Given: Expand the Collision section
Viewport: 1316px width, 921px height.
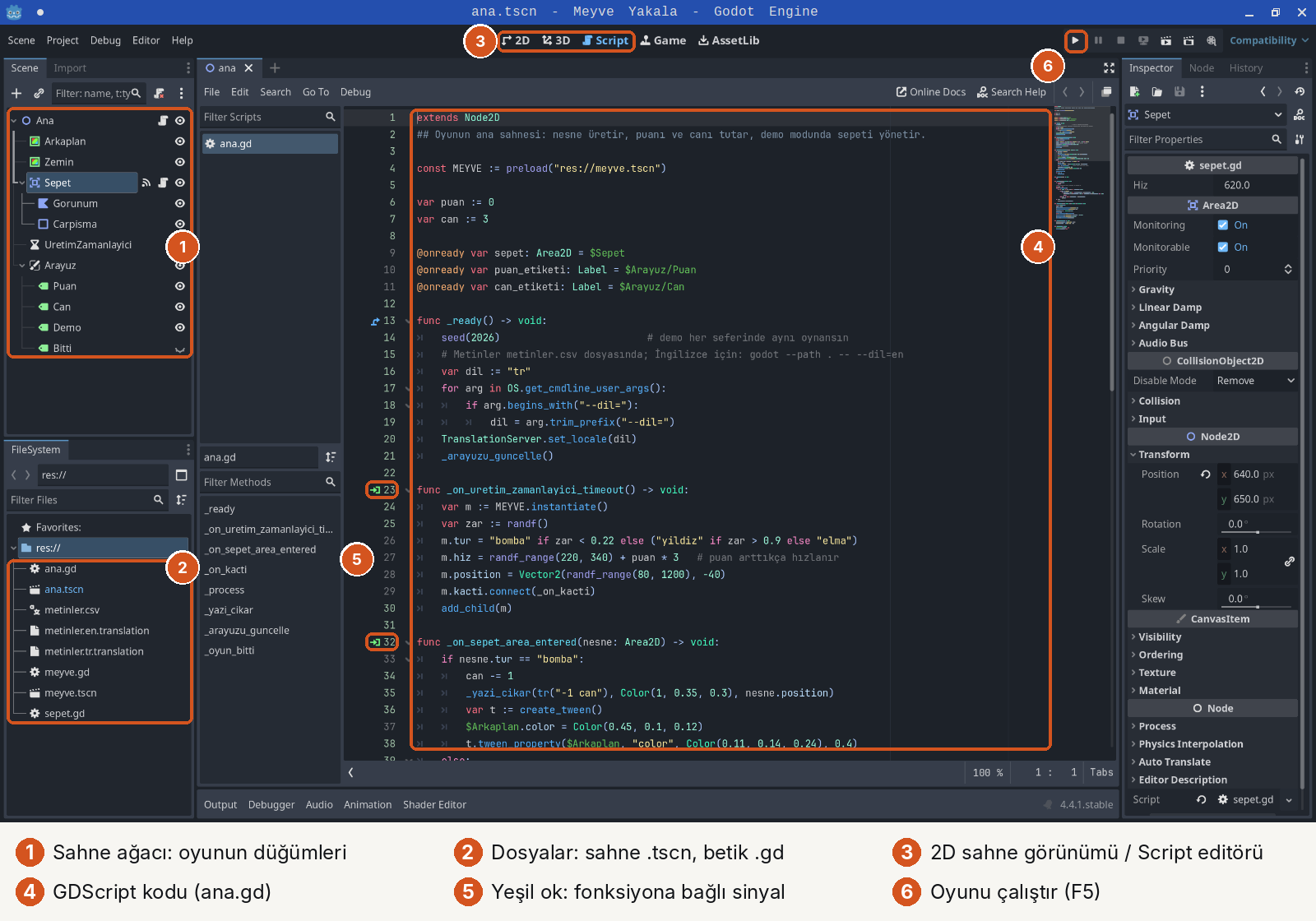Looking at the screenshot, I should point(1212,401).
